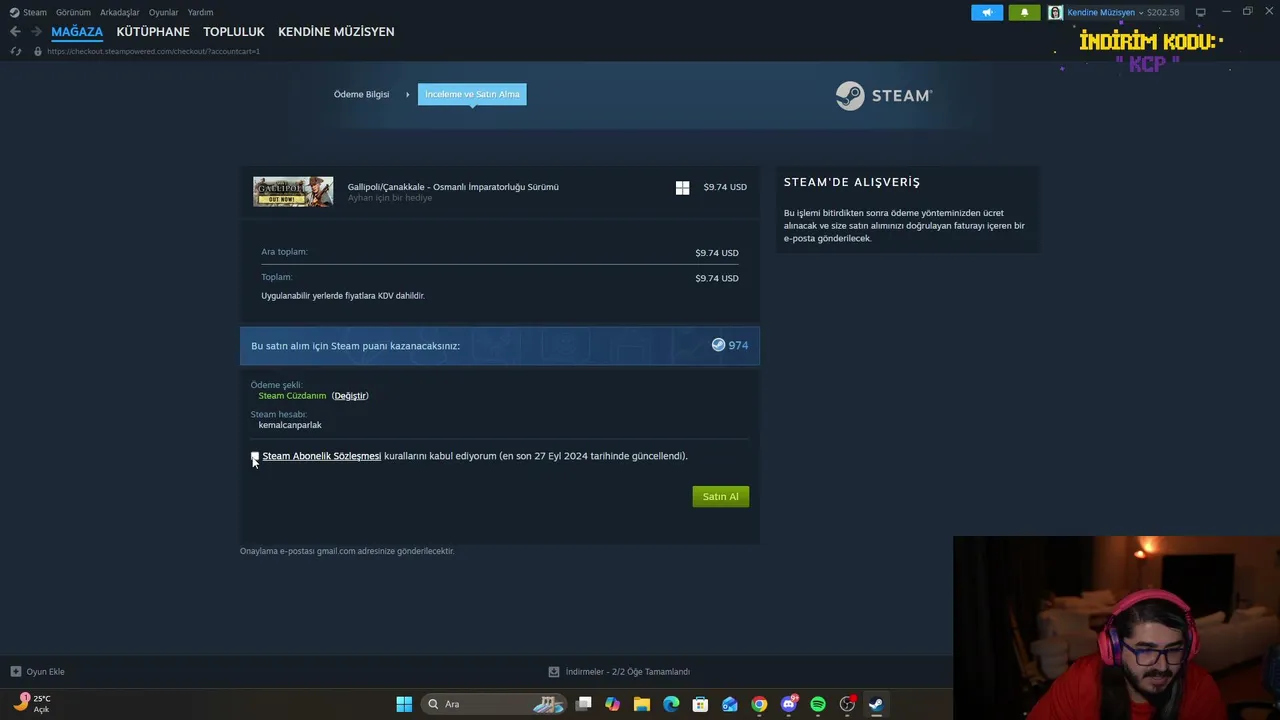
Task: Open Microsoft Store from the taskbar
Action: click(701, 704)
